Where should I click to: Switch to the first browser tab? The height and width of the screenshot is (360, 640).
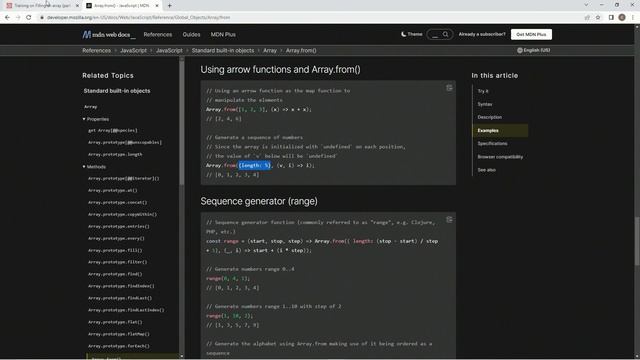42,6
